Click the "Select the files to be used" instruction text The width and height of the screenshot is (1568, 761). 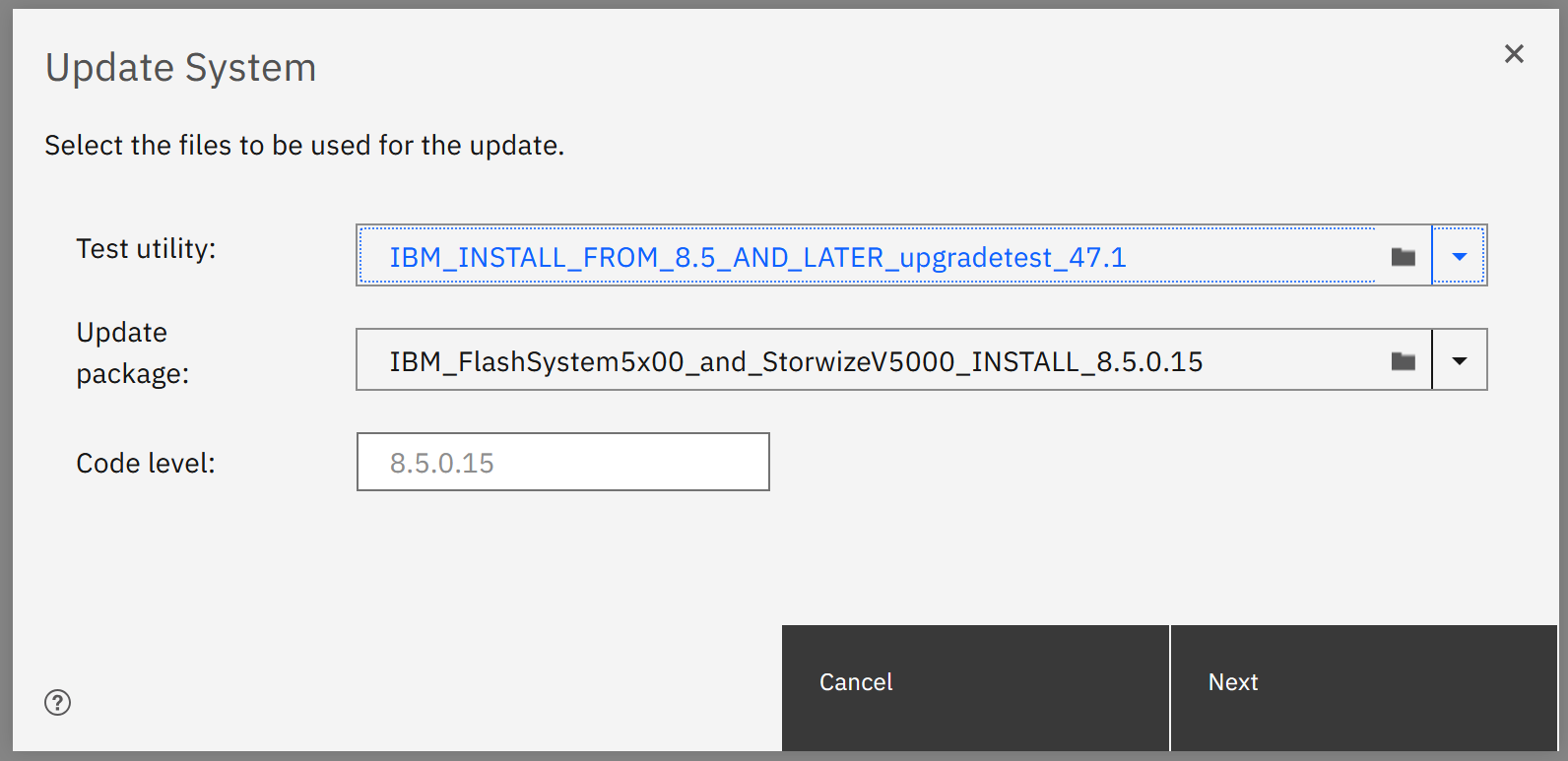click(304, 146)
